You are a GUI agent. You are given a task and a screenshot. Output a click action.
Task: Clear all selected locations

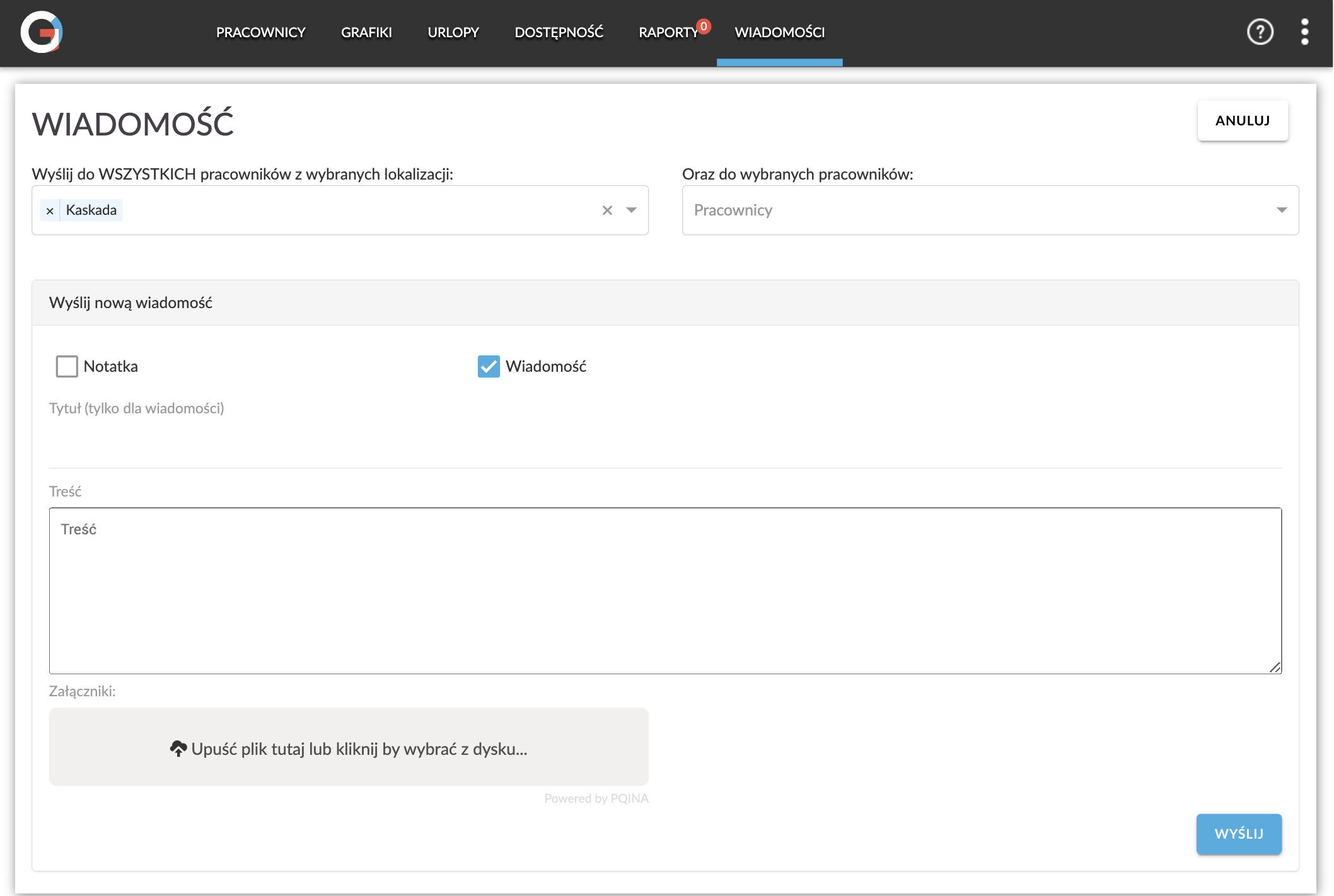coord(607,210)
